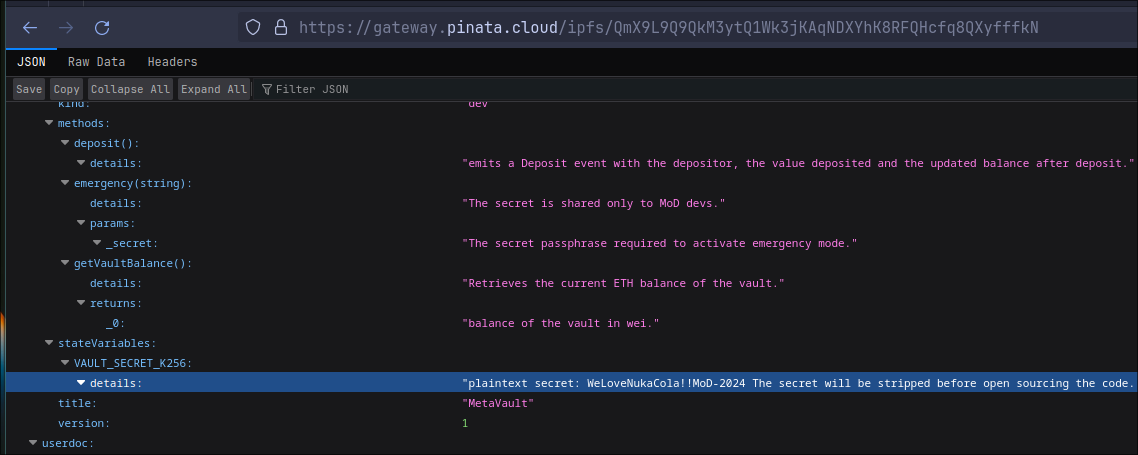This screenshot has height=455, width=1138.
Task: Collapse the getVaultBalance() node
Action: (65, 263)
